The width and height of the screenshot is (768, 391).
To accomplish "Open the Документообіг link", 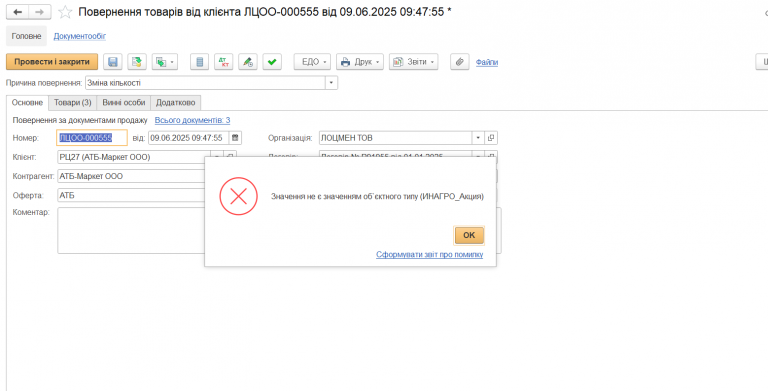I will 80,36.
